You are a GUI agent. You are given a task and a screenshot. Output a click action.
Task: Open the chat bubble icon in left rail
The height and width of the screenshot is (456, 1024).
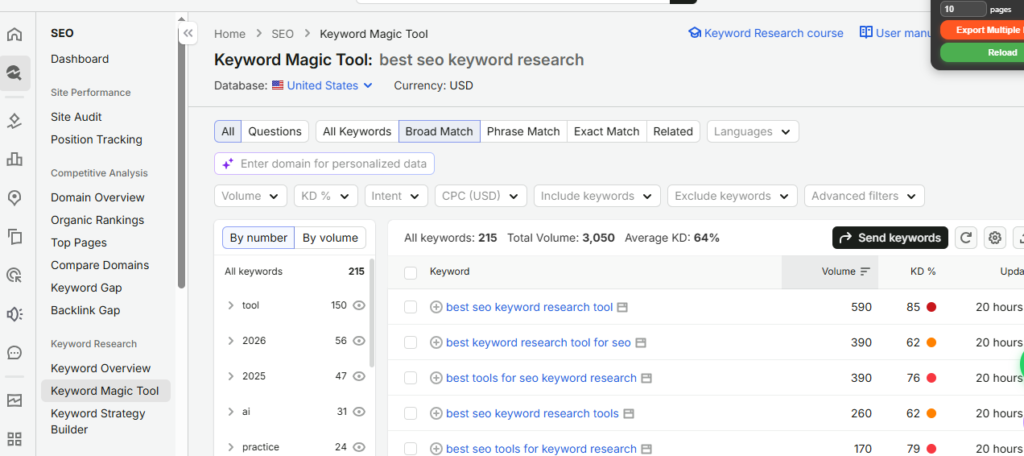point(14,353)
